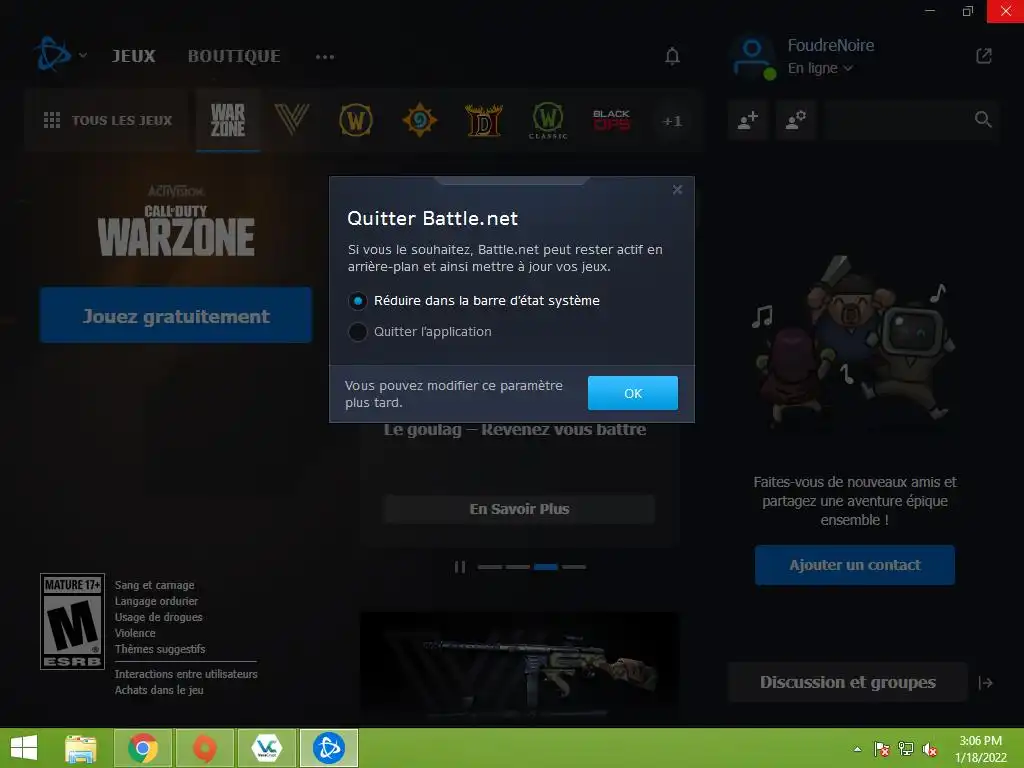Select the Warzone game tab
The height and width of the screenshot is (768, 1024).
228,120
